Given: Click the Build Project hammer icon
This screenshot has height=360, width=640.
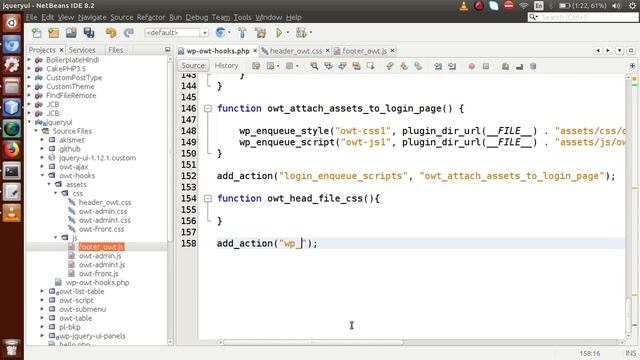Looking at the screenshot, I should pyautogui.click(x=242, y=33).
